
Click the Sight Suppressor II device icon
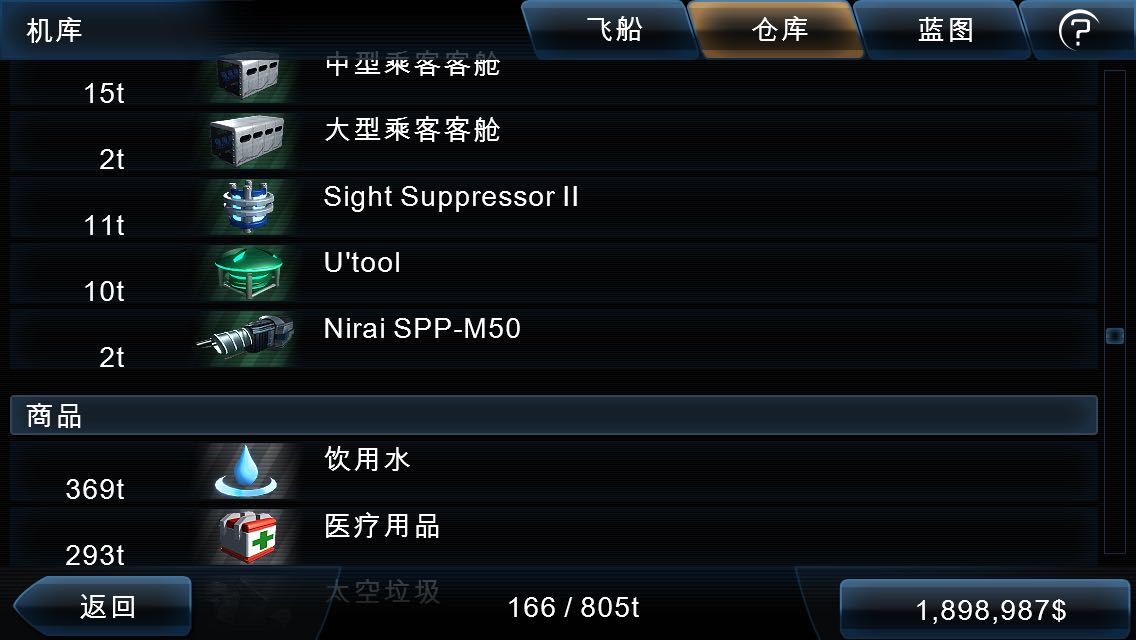pos(248,207)
